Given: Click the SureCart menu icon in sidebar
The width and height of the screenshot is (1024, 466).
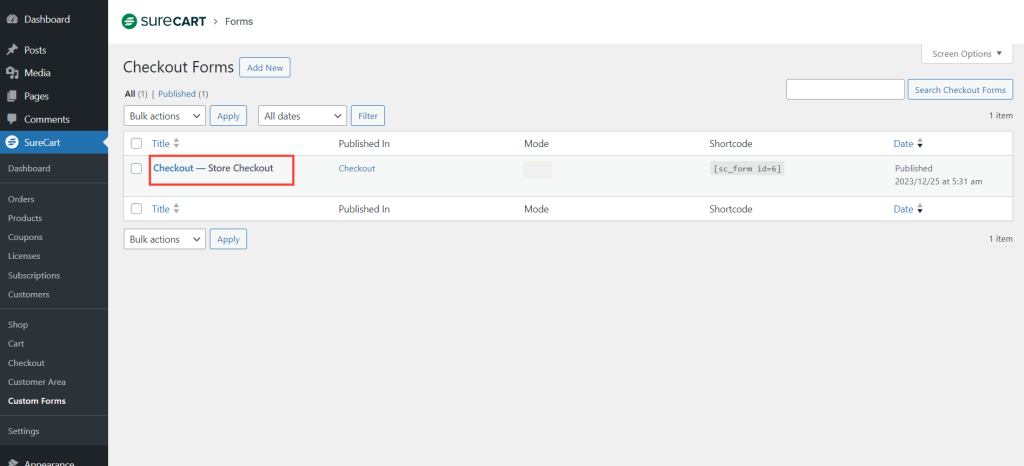Looking at the screenshot, I should pos(12,143).
